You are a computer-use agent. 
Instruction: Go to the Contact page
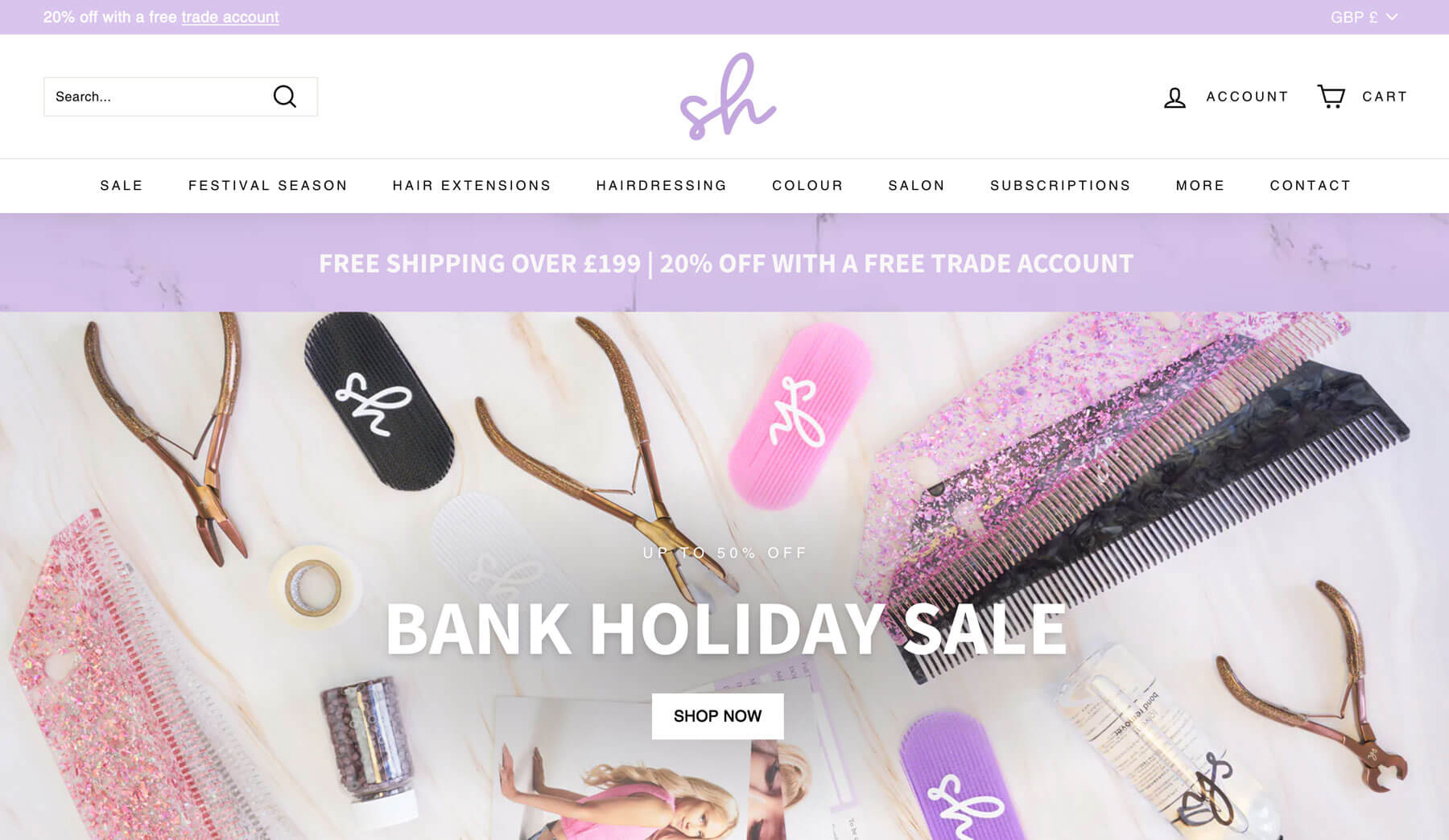[x=1311, y=186]
